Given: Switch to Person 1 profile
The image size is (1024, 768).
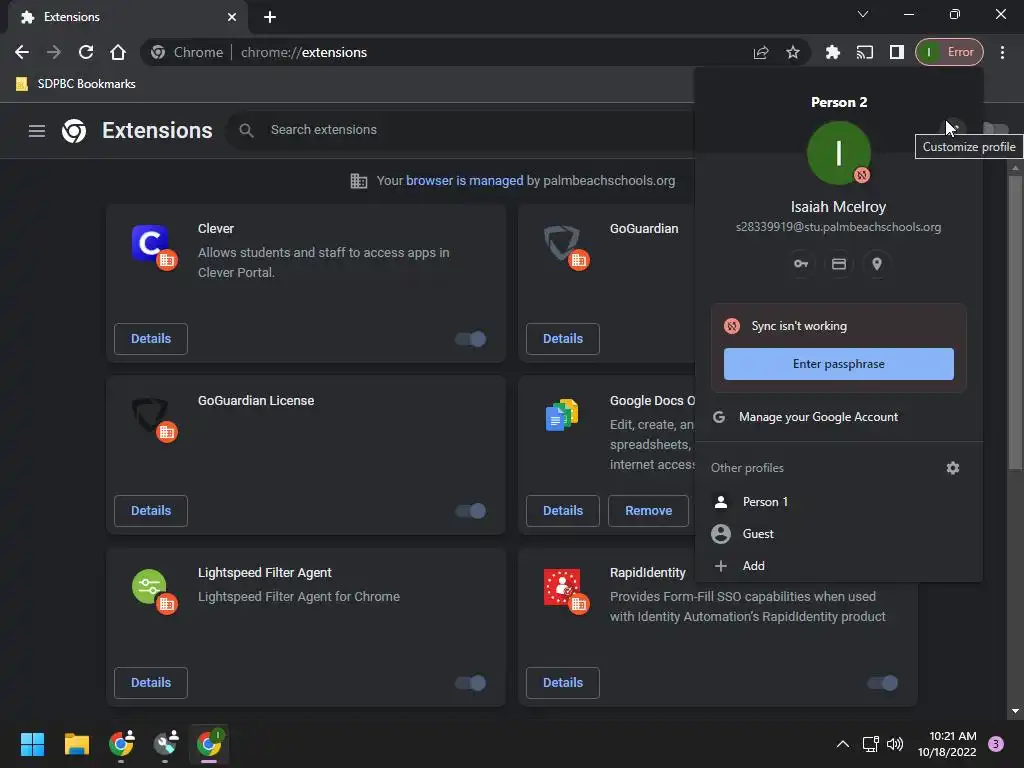Looking at the screenshot, I should [x=839, y=502].
